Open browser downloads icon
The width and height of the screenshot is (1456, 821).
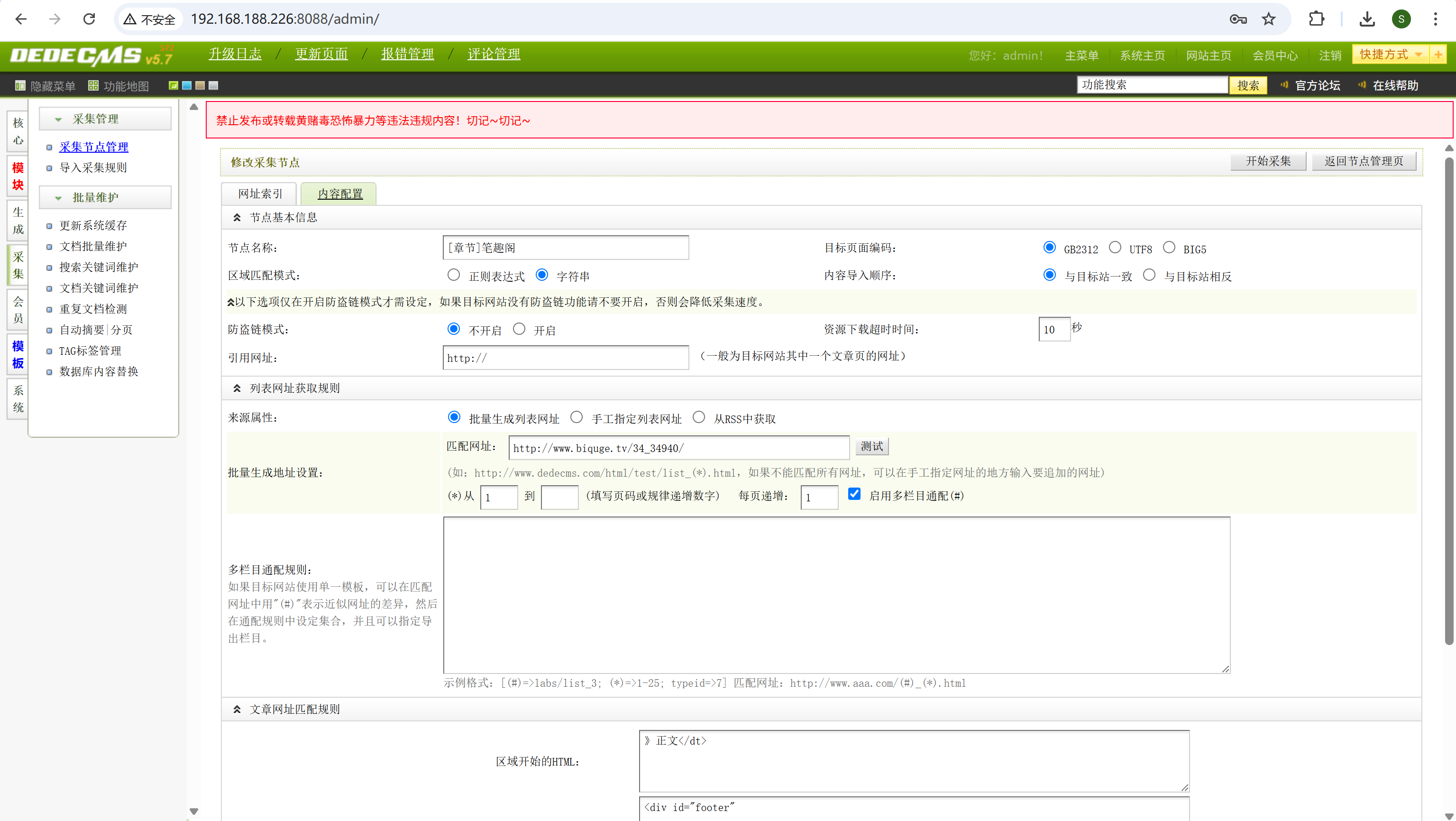click(x=1367, y=19)
